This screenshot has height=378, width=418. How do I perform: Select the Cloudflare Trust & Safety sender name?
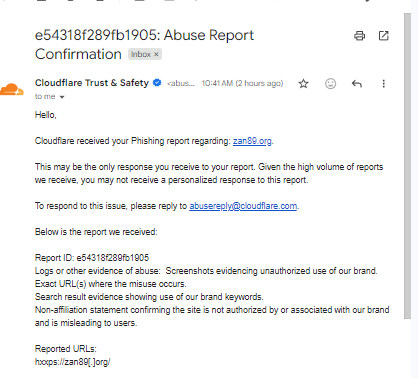coord(92,82)
